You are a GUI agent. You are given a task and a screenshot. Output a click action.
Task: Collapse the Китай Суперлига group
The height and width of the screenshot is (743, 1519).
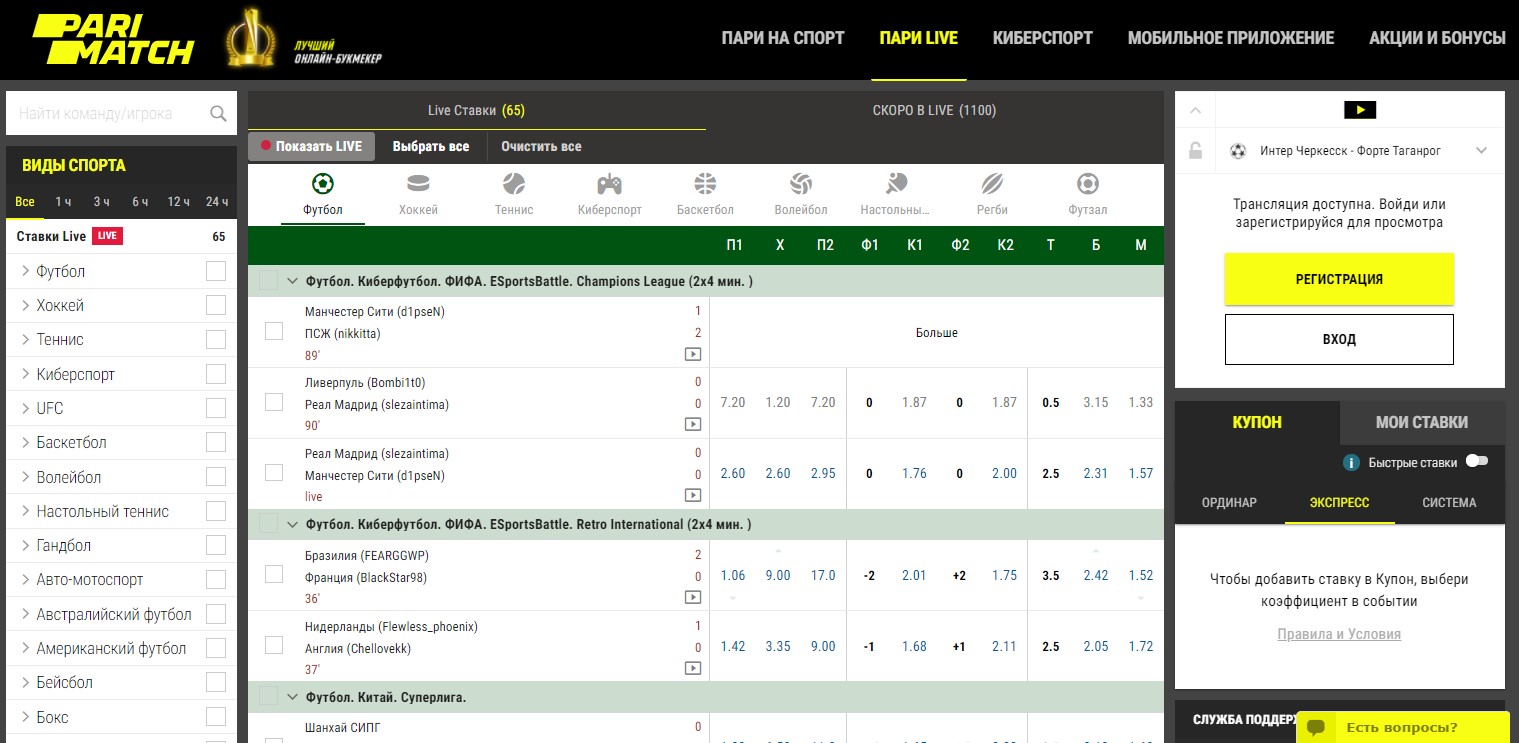click(x=293, y=697)
